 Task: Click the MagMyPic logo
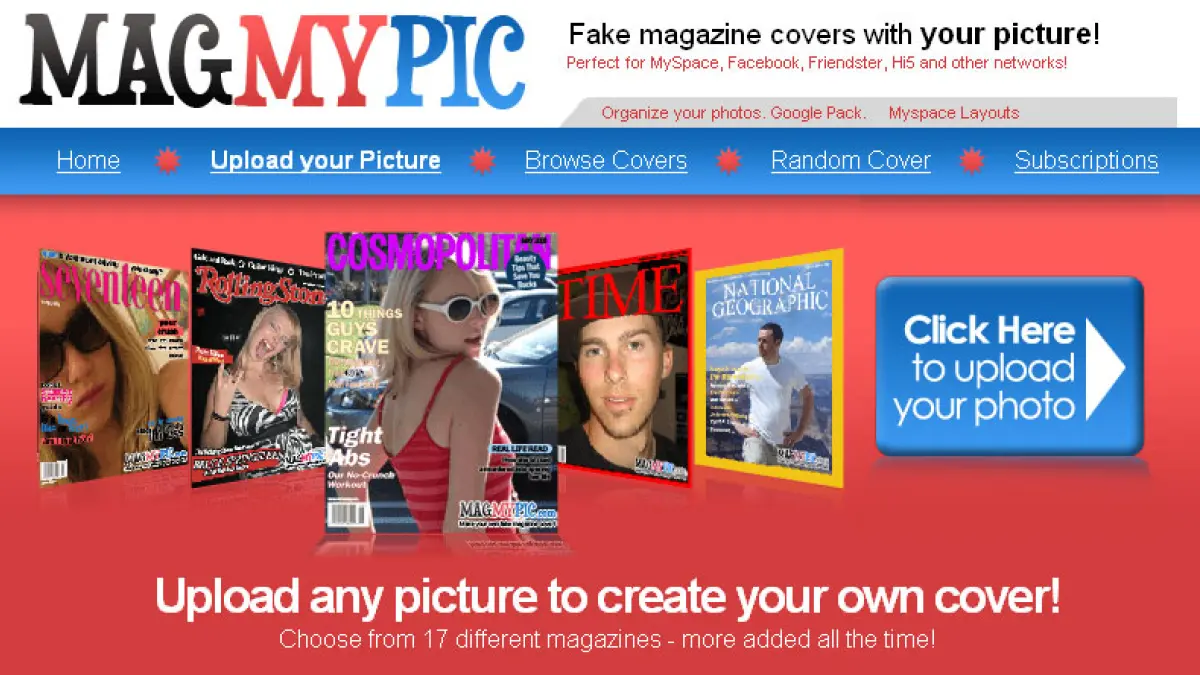click(272, 61)
